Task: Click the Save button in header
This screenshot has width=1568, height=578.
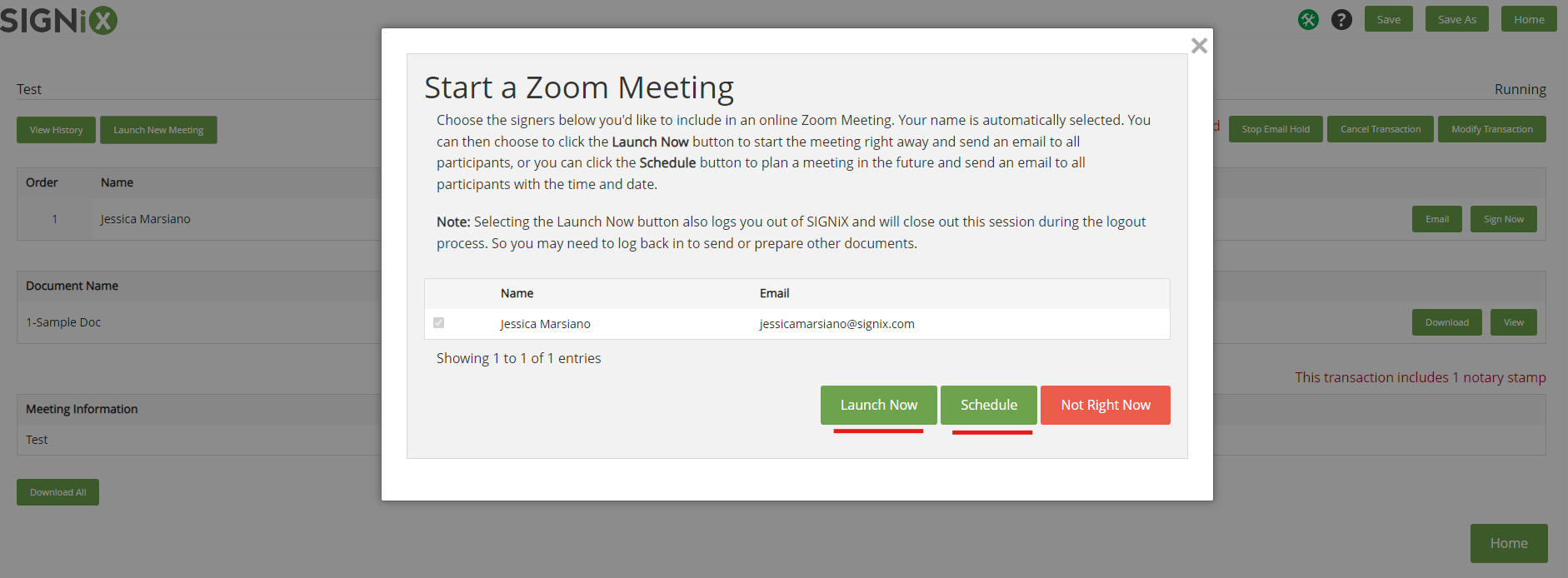Action: point(1389,19)
